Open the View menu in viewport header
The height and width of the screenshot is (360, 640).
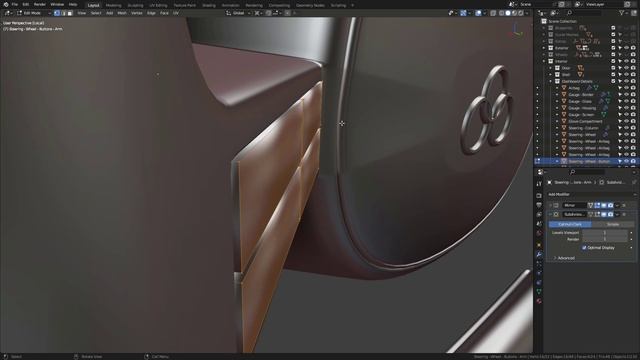point(82,13)
